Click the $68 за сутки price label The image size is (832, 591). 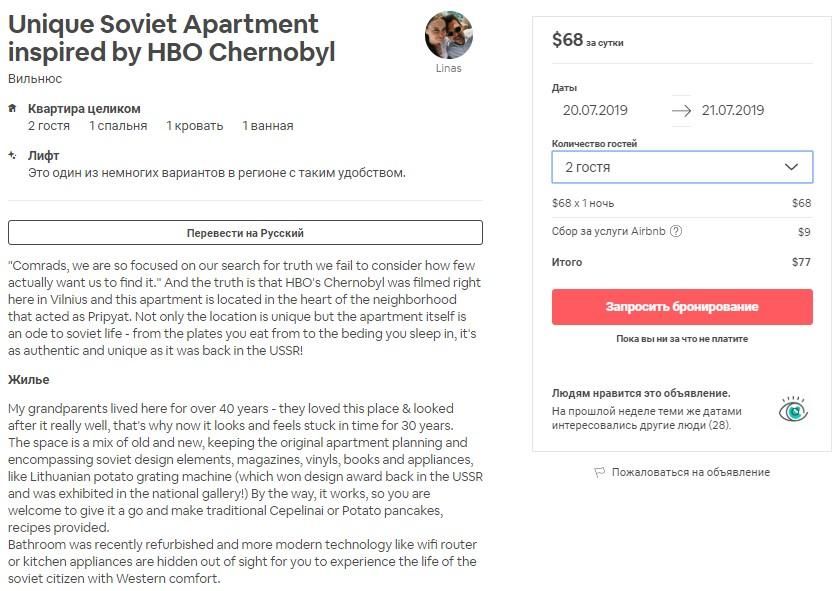(x=587, y=40)
